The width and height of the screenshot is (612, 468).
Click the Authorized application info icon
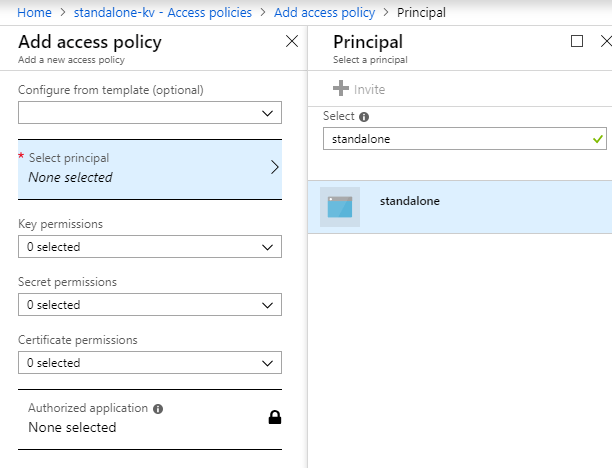pos(159,409)
